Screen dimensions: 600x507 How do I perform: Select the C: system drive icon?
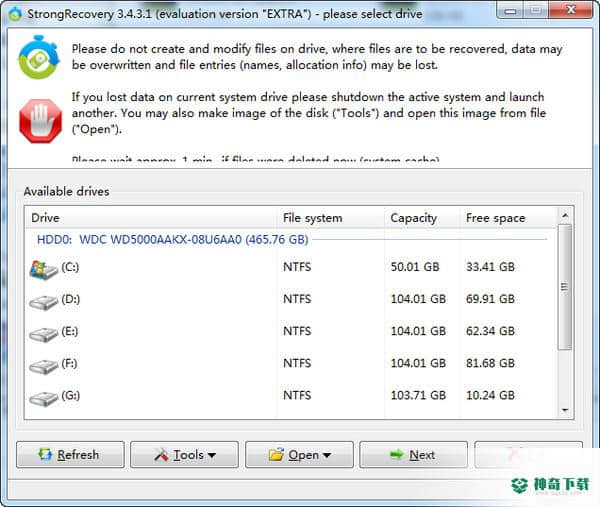pyautogui.click(x=44, y=269)
